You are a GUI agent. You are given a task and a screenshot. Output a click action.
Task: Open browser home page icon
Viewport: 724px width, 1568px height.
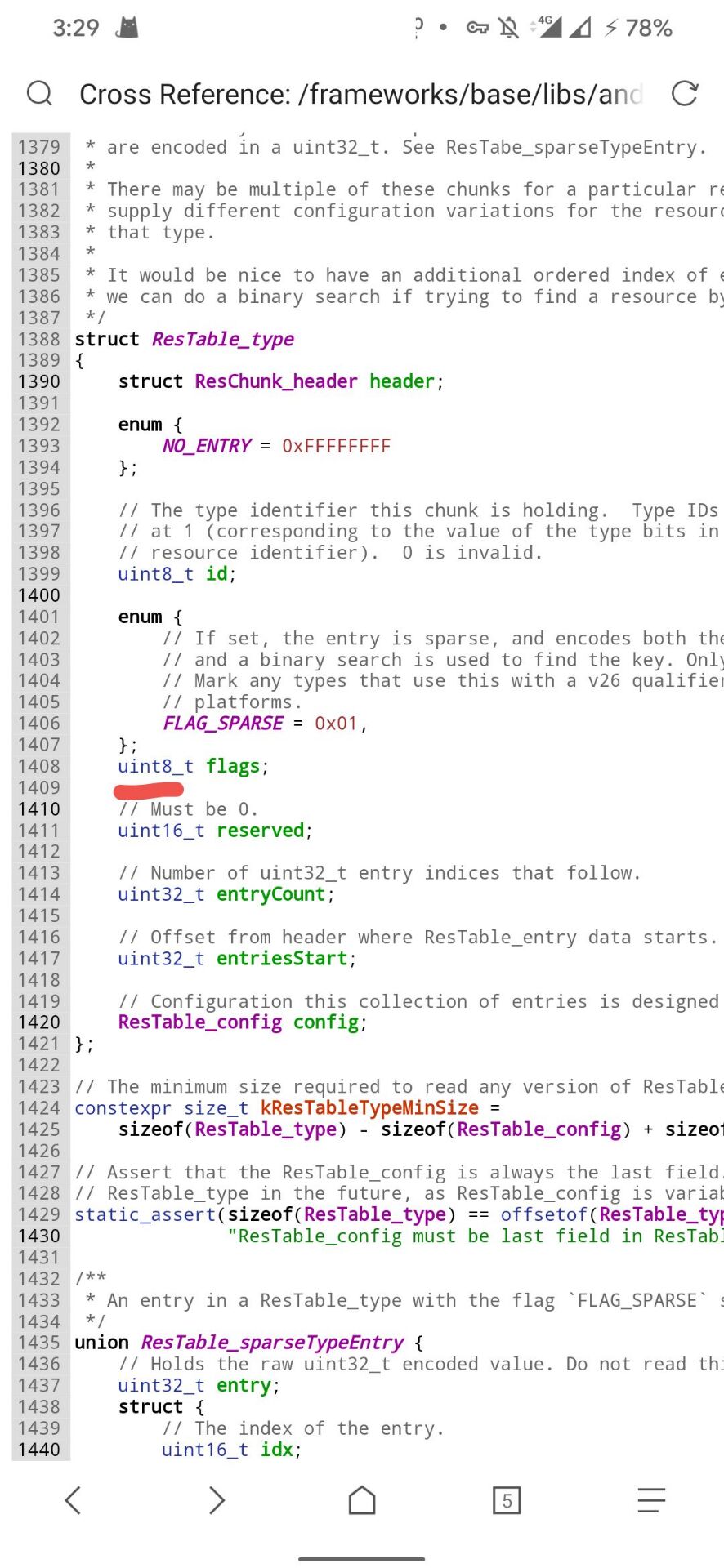[362, 1499]
